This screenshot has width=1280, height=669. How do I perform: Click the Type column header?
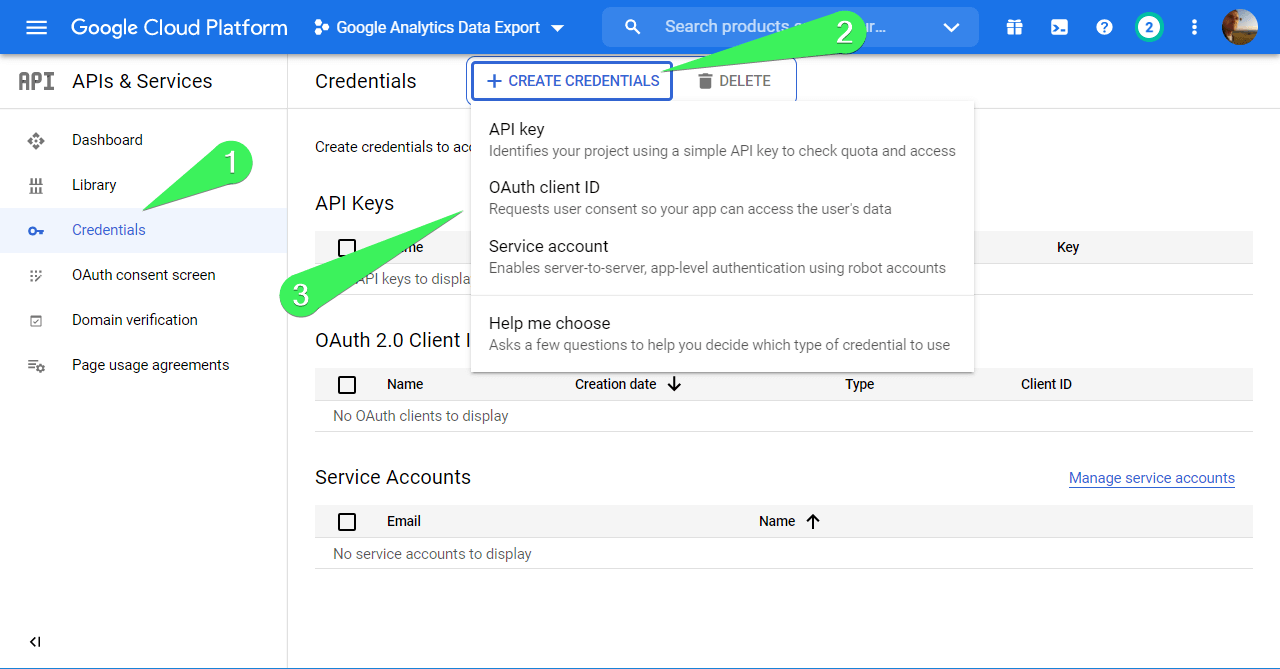(x=859, y=384)
